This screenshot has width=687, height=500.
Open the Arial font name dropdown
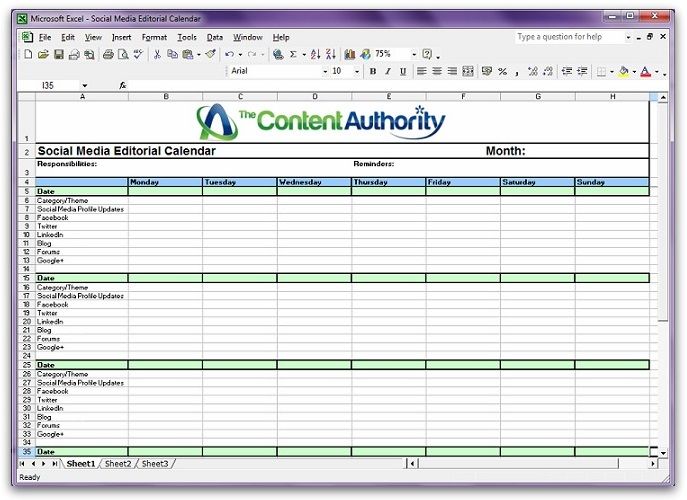(325, 71)
